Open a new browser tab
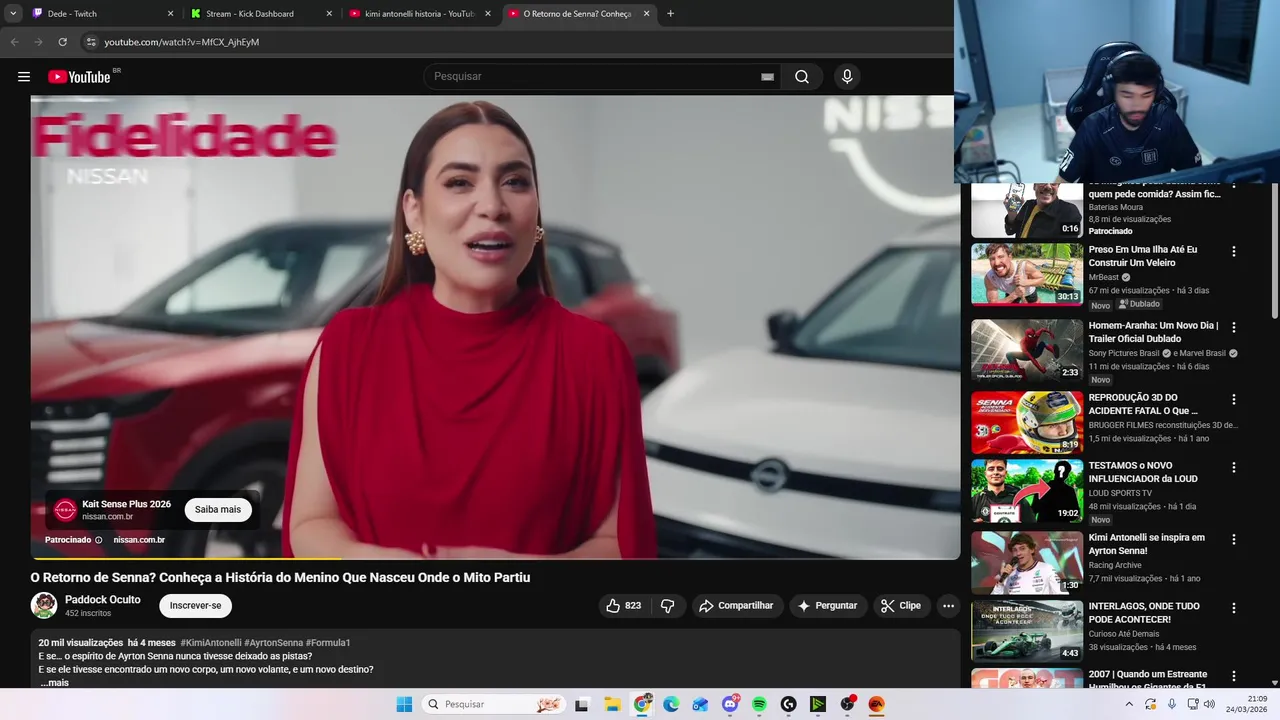1280x720 pixels. click(x=670, y=14)
